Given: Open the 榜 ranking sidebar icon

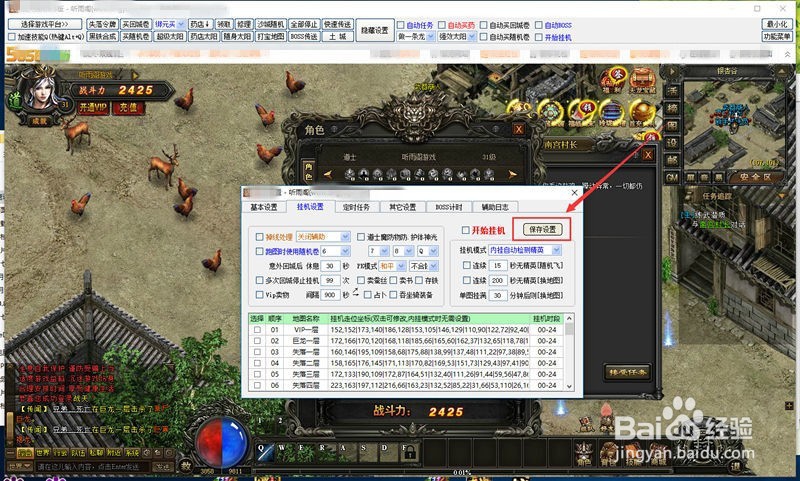Looking at the screenshot, I should (672, 108).
